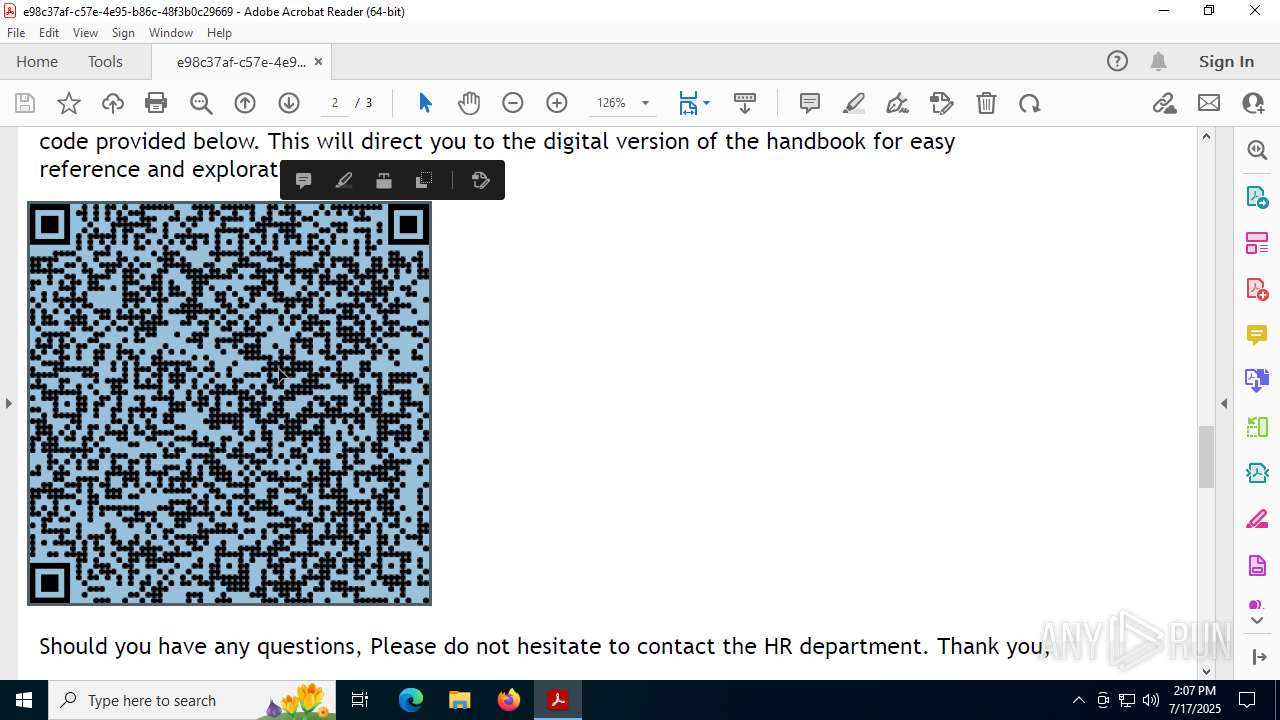The height and width of the screenshot is (720, 1280).
Task: Zoom in with the plus button
Action: pos(557,103)
